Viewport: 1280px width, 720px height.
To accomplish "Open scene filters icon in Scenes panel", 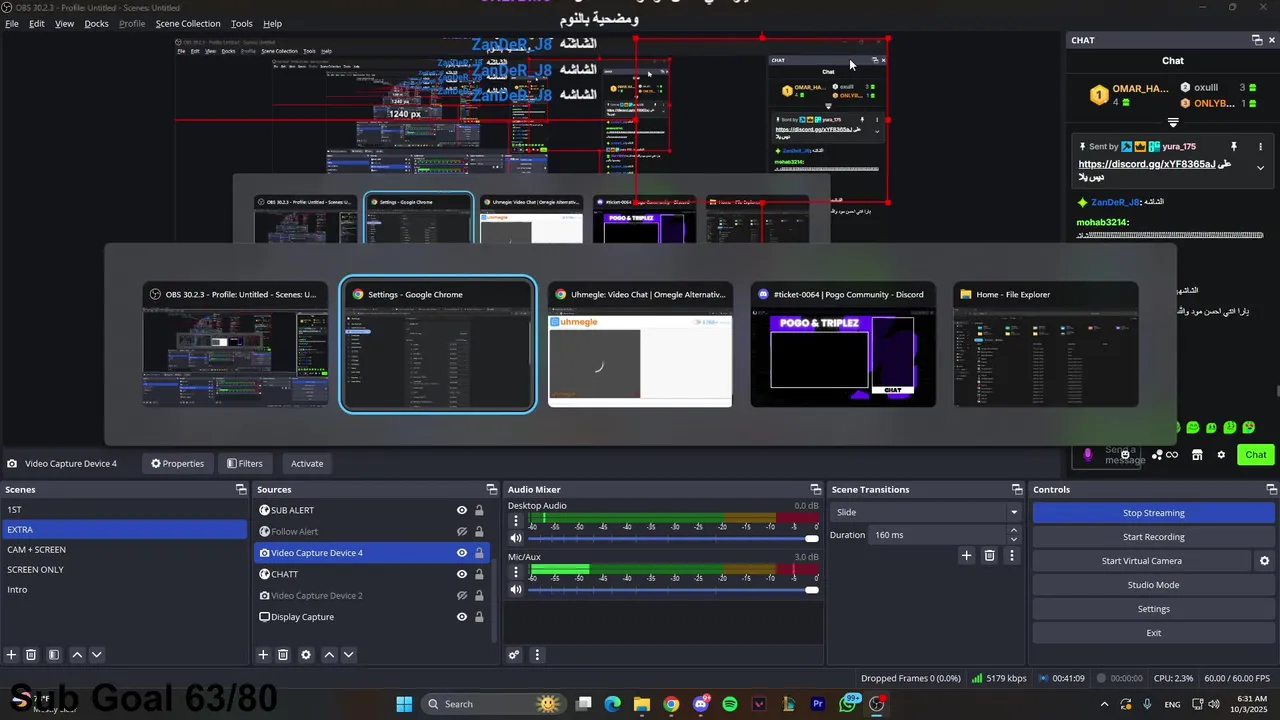I will pyautogui.click(x=54, y=655).
